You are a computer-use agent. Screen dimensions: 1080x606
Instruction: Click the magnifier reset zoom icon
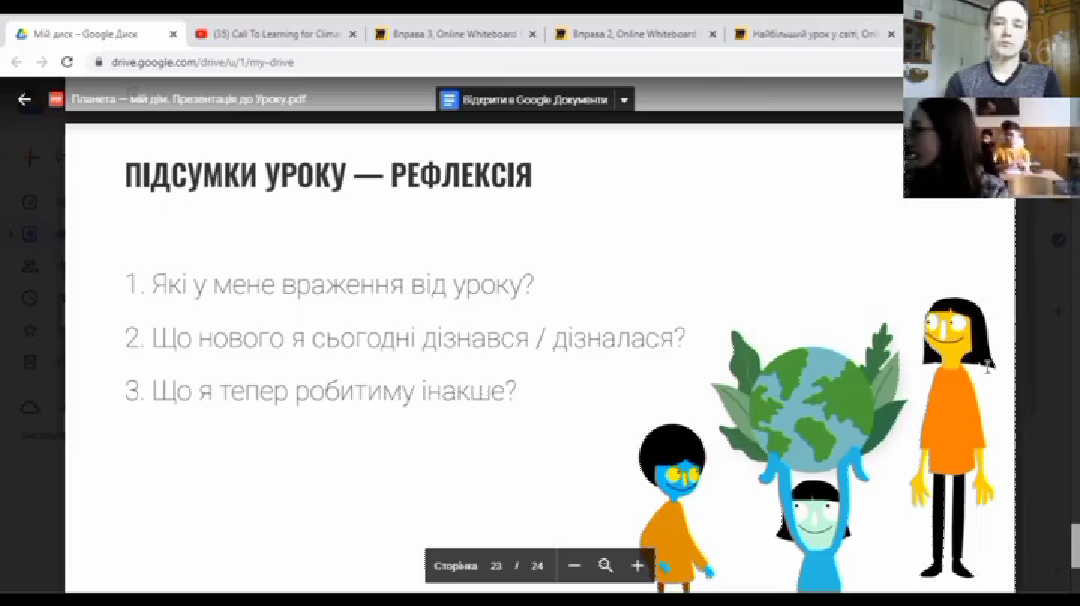pos(605,566)
